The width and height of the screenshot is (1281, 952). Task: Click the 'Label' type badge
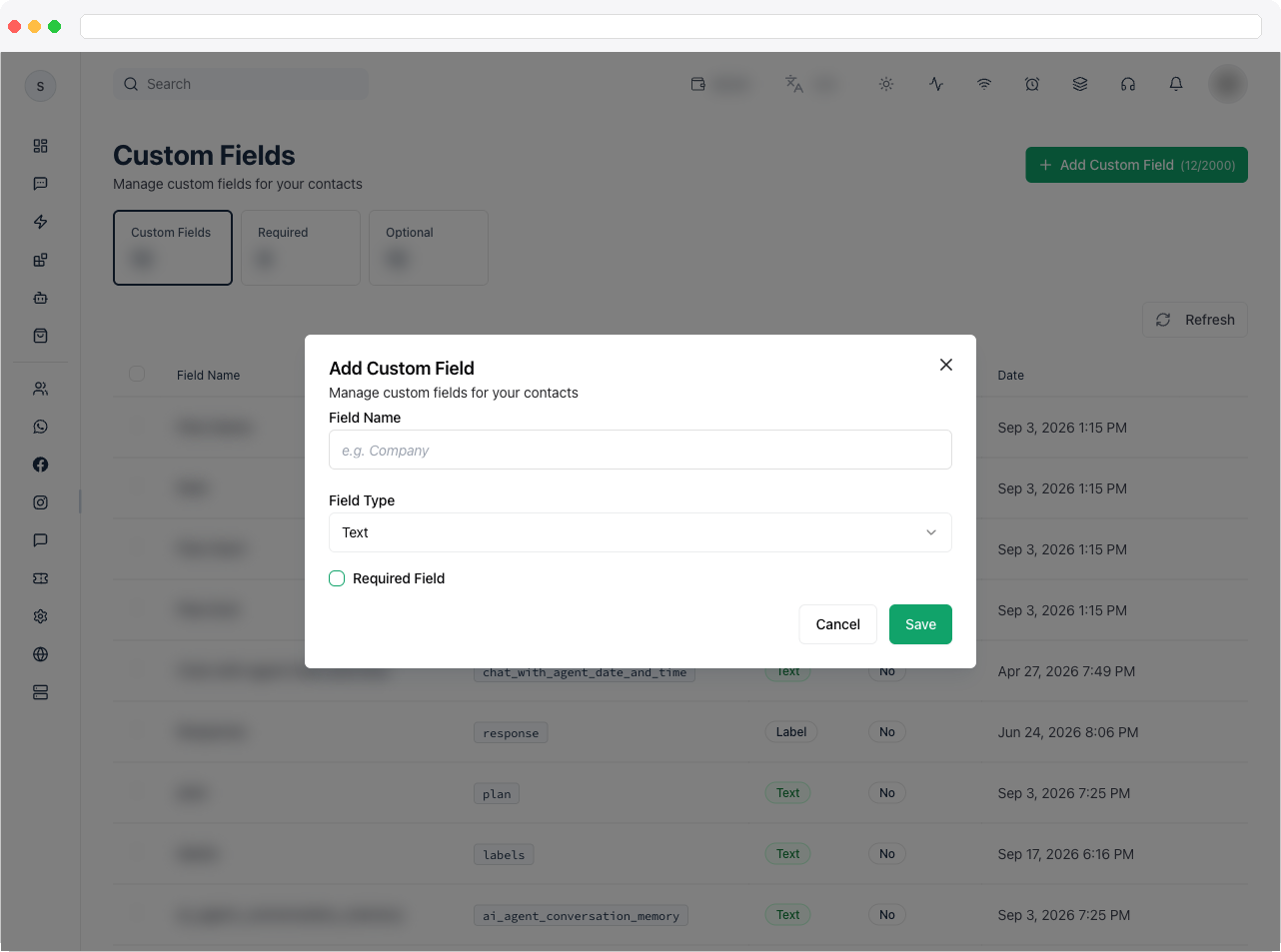click(791, 732)
